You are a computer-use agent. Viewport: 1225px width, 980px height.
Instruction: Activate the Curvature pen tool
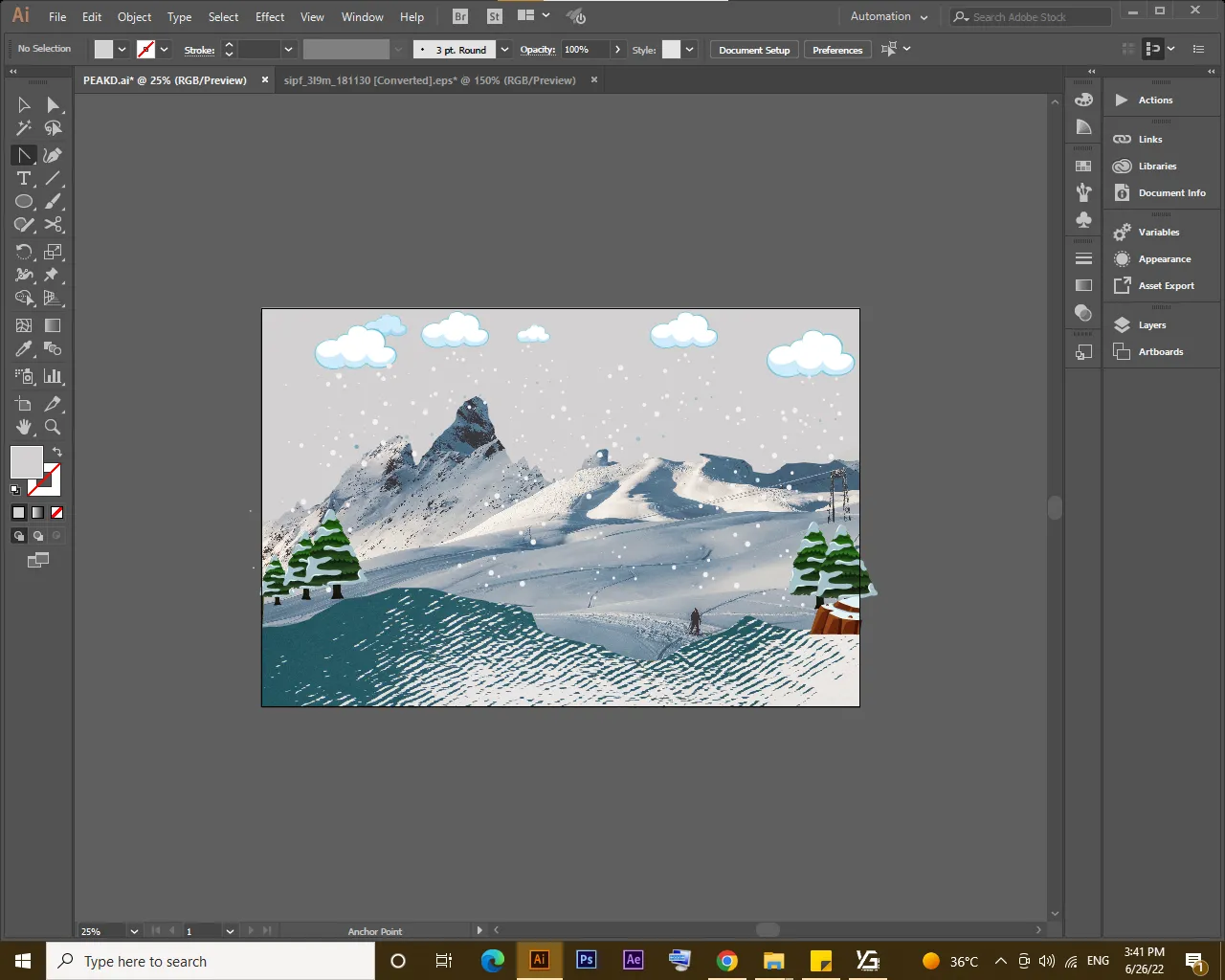(x=54, y=155)
